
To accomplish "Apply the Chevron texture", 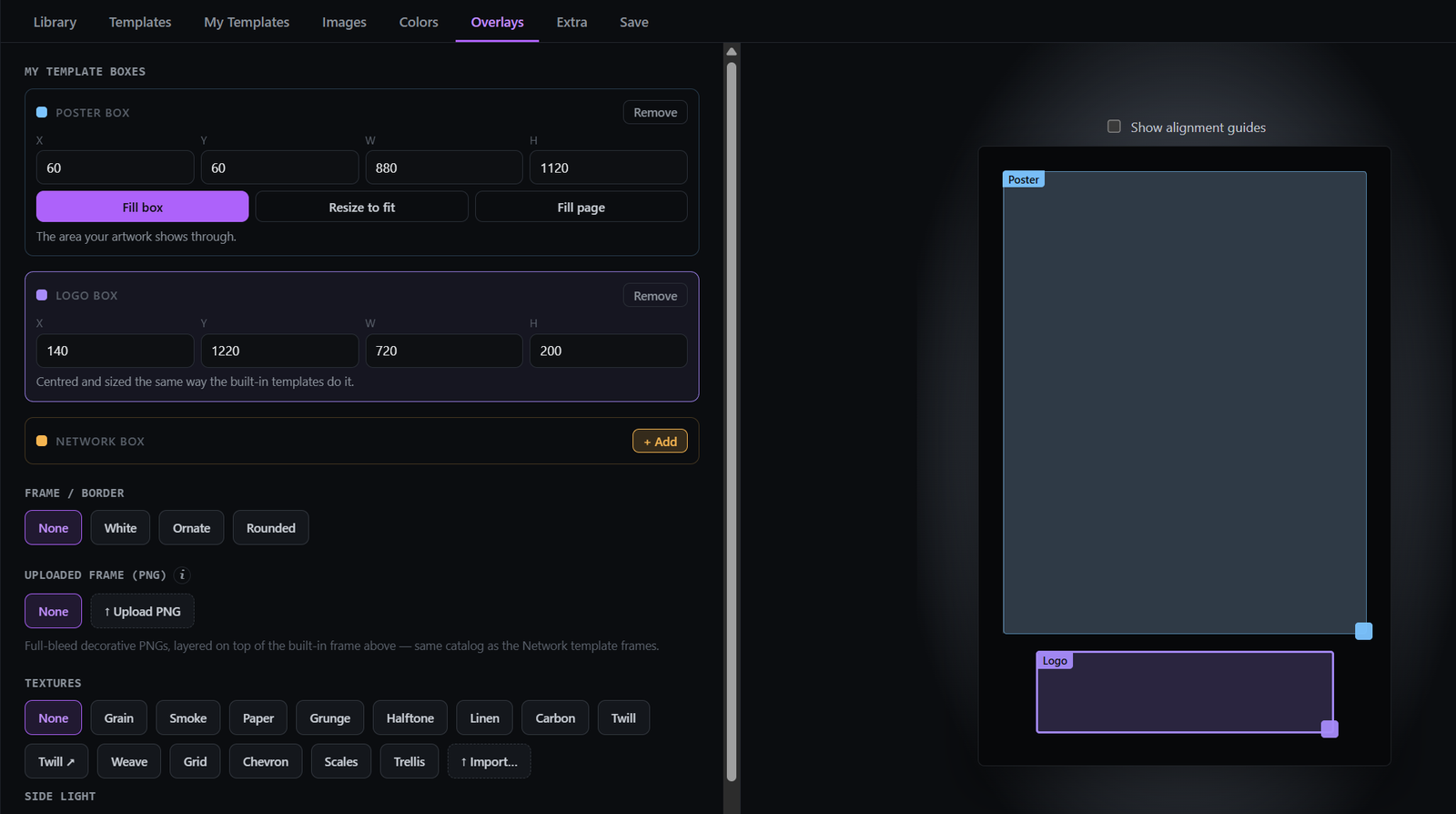I will tap(266, 761).
